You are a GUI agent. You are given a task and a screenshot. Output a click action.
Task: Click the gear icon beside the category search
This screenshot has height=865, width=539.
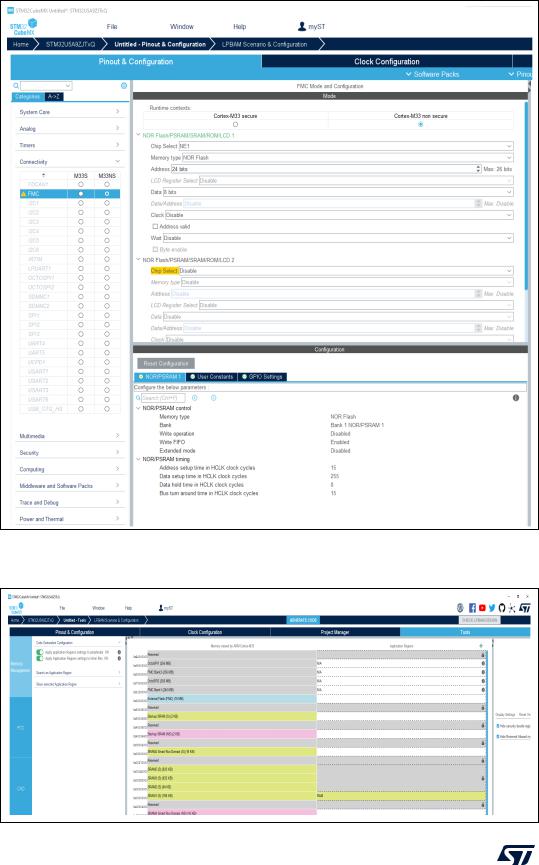tap(124, 86)
